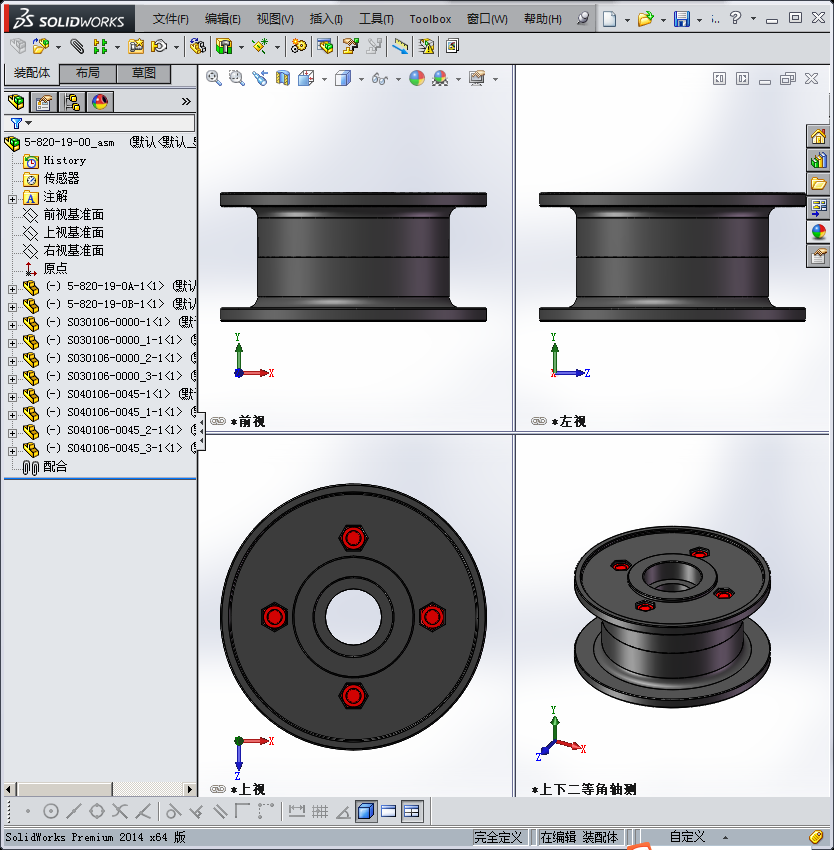
Task: Click the Bill of Materials icon
Action: (x=325, y=47)
